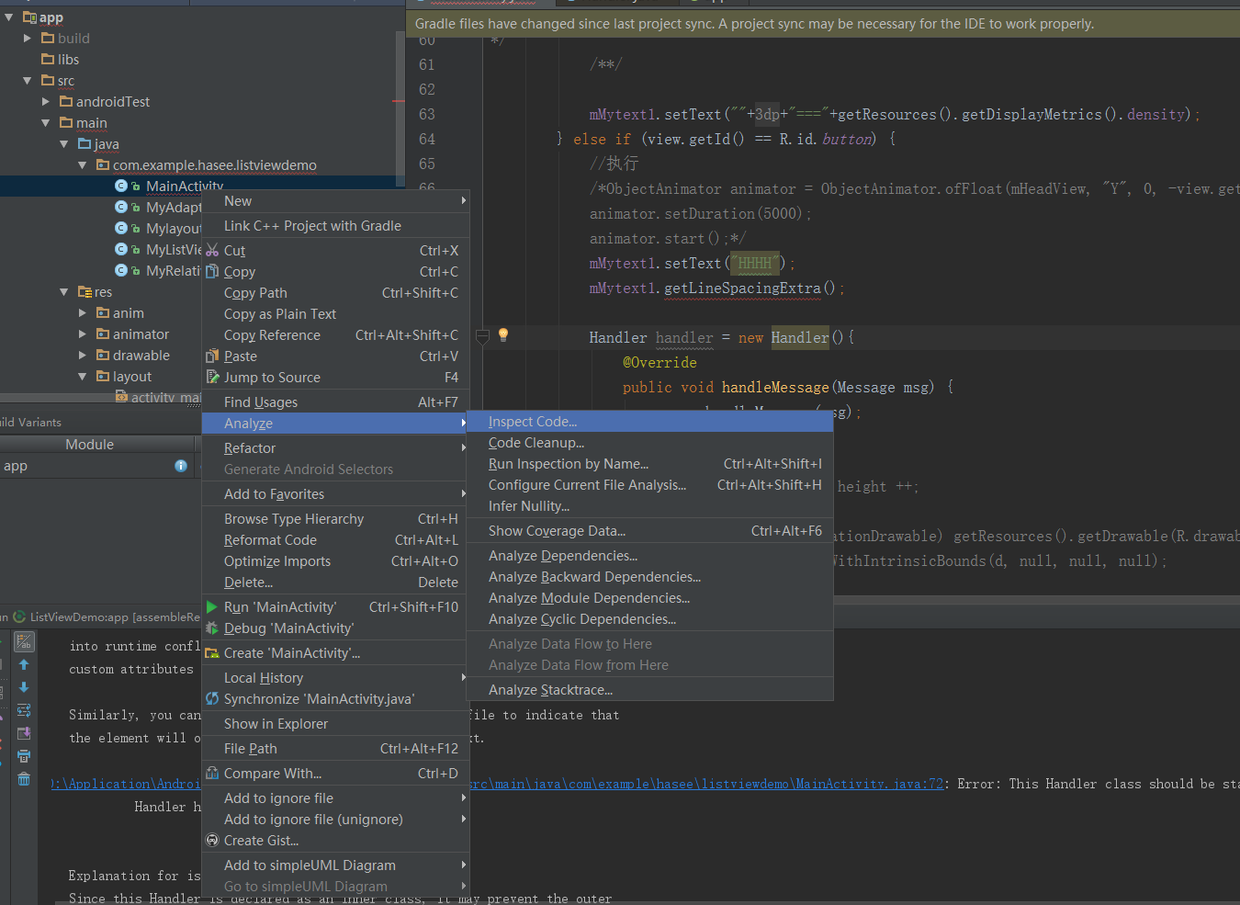This screenshot has height=905, width=1240.
Task: Click the trash icon to clear console
Action: [x=24, y=779]
